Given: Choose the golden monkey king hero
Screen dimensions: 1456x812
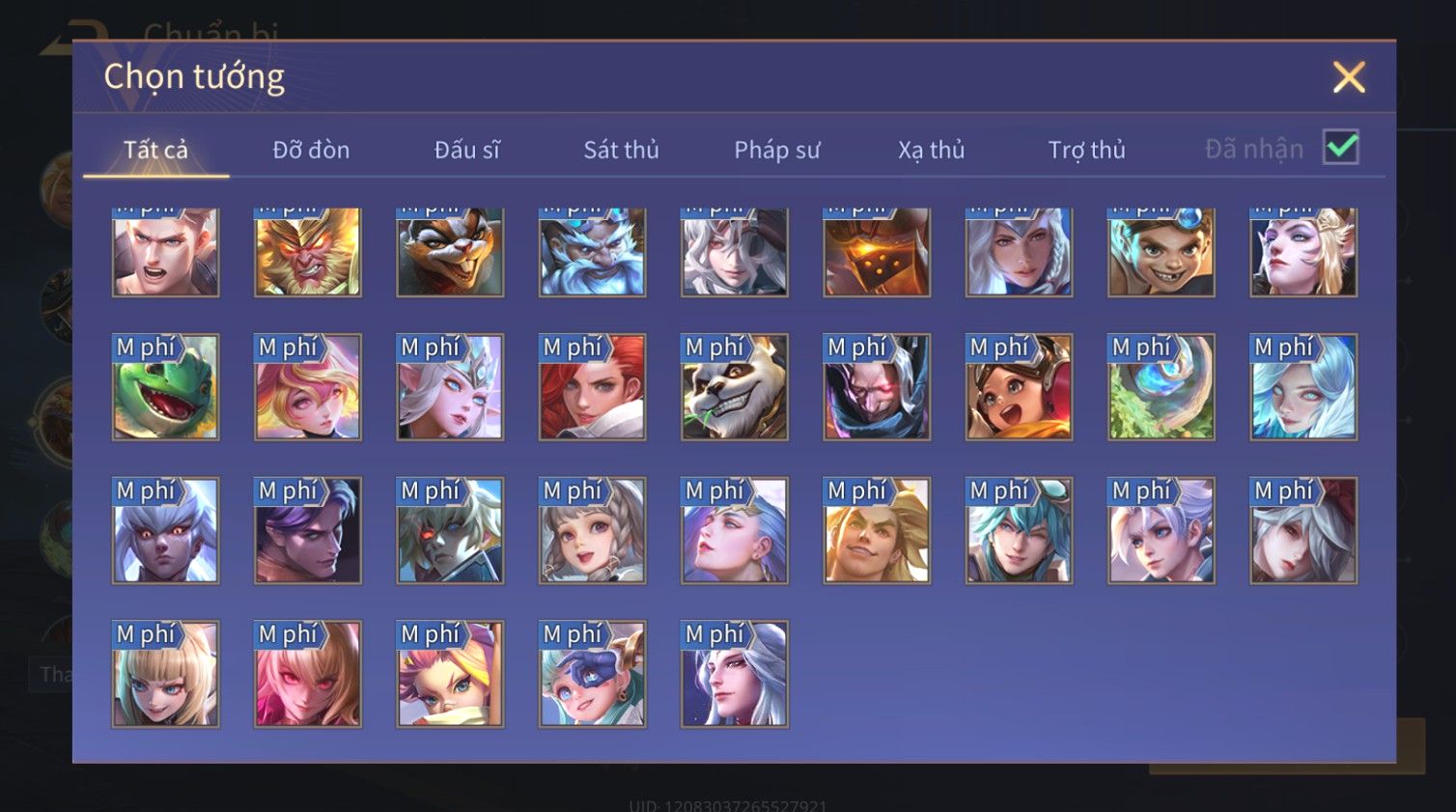Looking at the screenshot, I should (307, 252).
